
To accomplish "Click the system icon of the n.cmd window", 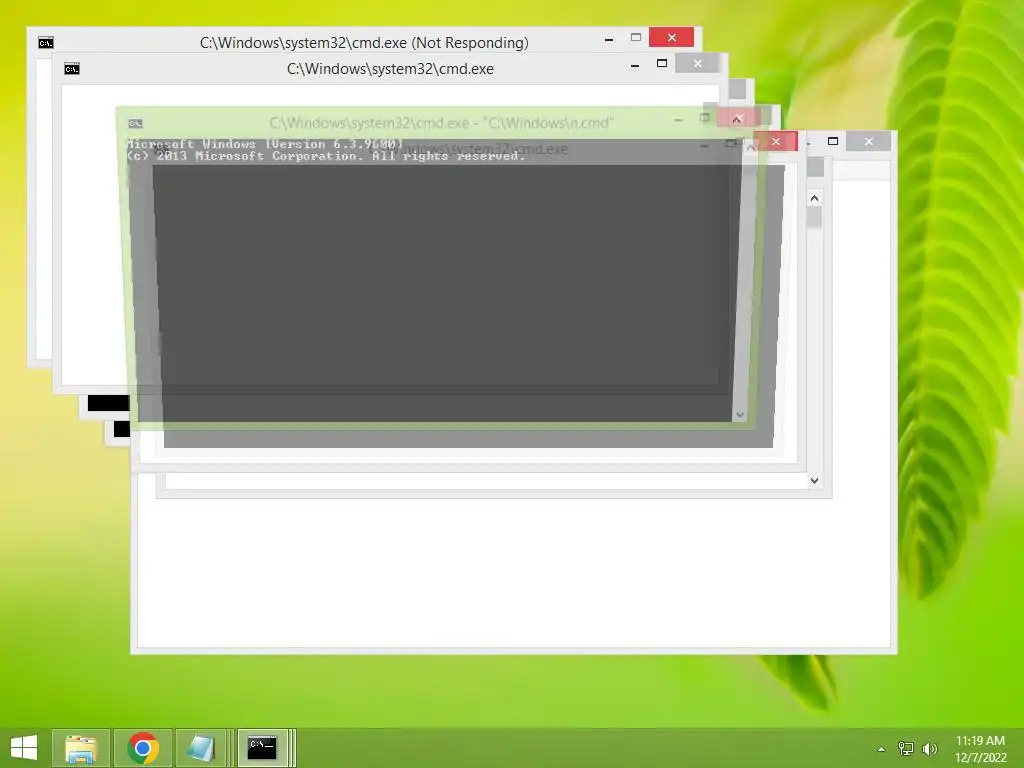I will point(135,123).
